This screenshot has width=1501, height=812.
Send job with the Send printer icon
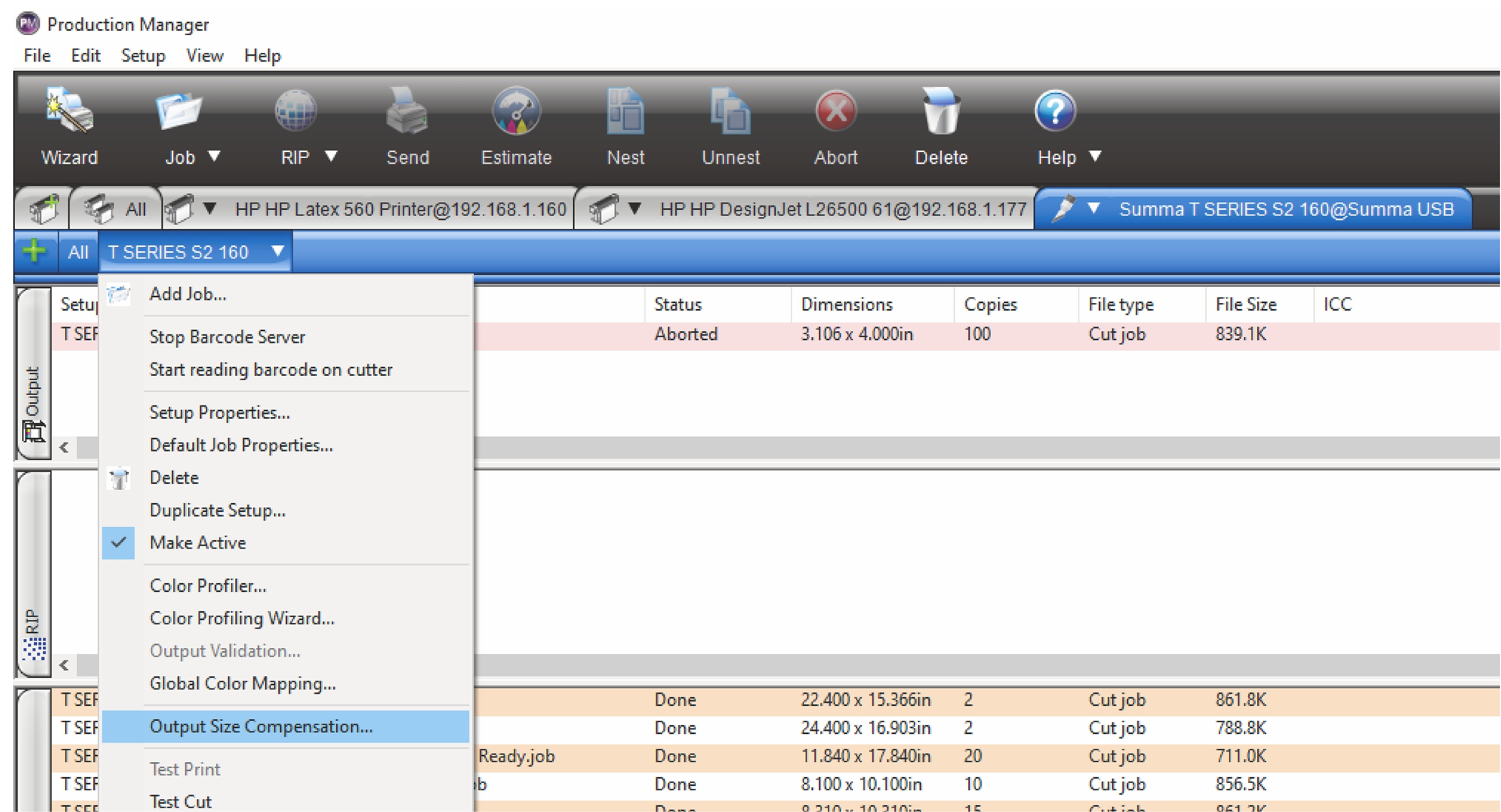[x=407, y=111]
